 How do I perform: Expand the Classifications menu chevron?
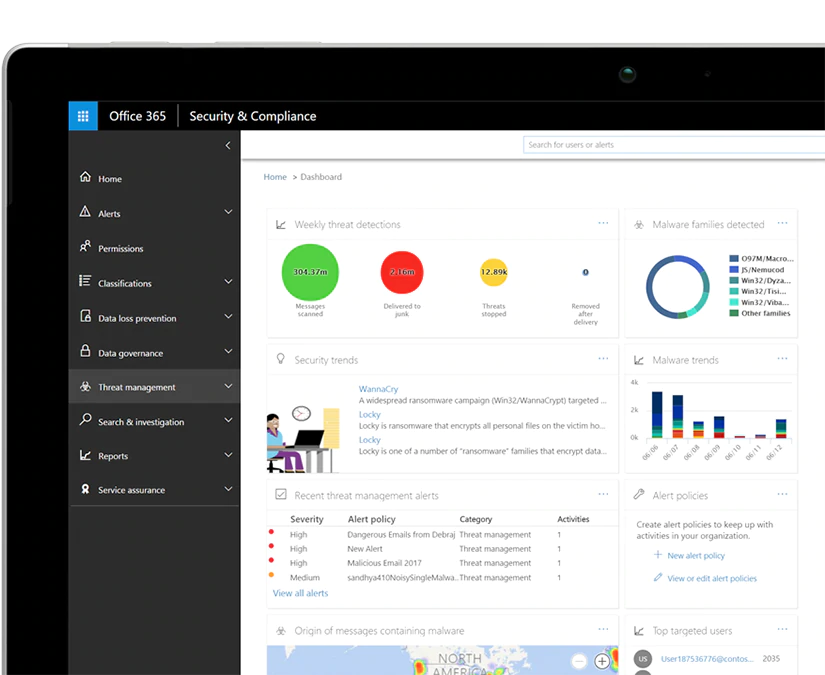point(228,282)
